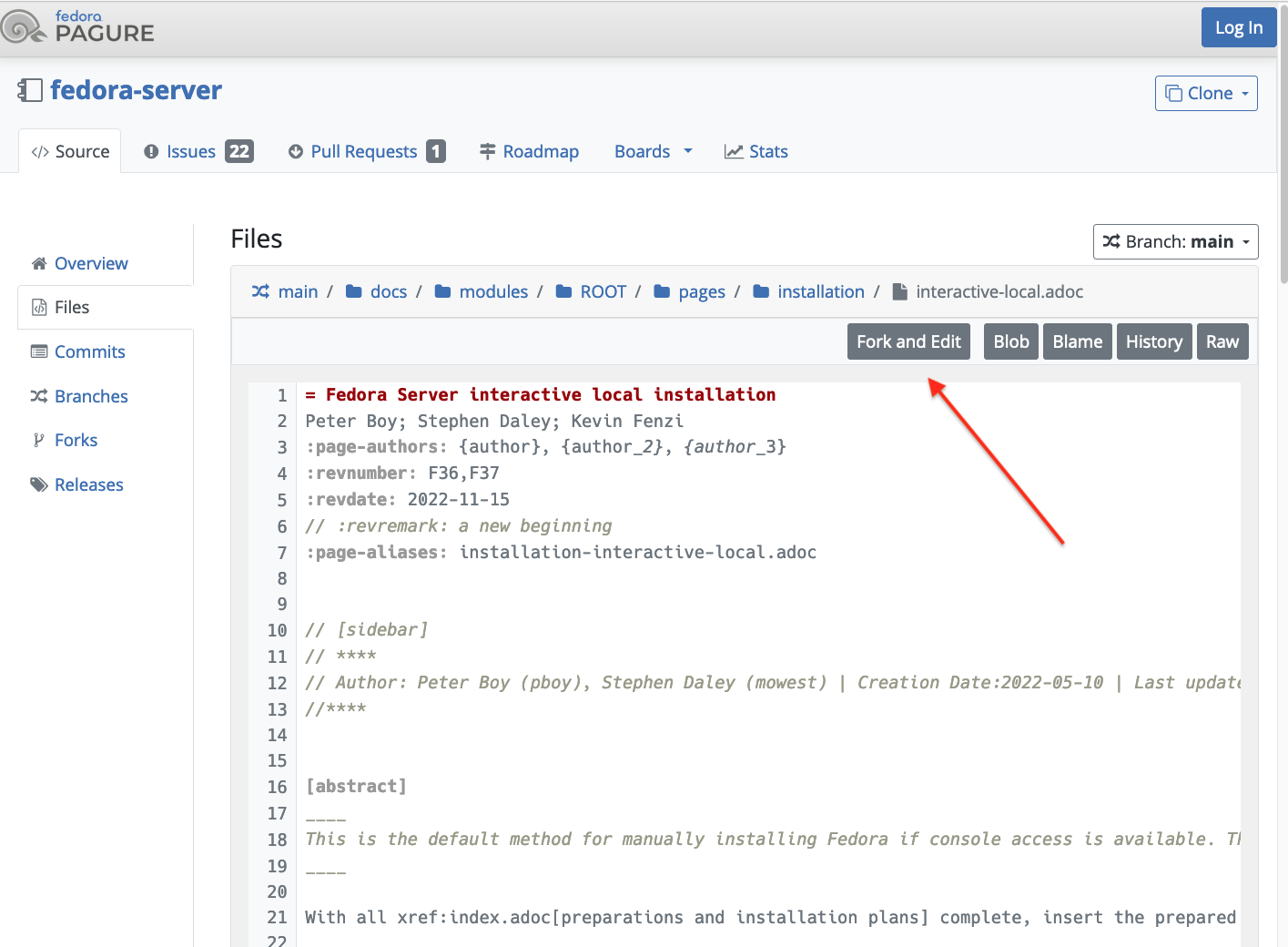This screenshot has height=947, width=1288.
Task: Expand the Boards dropdown menu
Action: [x=653, y=152]
